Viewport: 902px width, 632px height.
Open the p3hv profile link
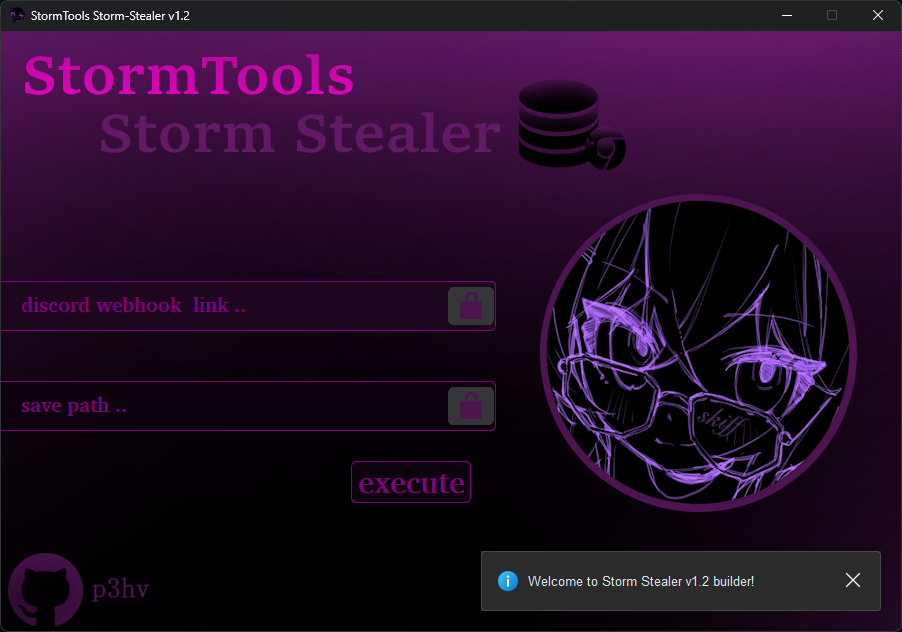tap(120, 589)
